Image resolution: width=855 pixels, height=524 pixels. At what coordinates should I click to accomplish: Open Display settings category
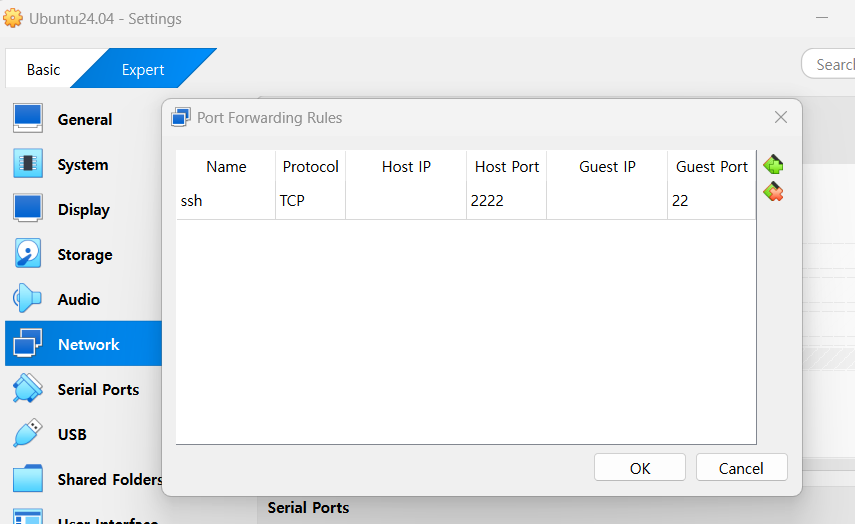[83, 209]
